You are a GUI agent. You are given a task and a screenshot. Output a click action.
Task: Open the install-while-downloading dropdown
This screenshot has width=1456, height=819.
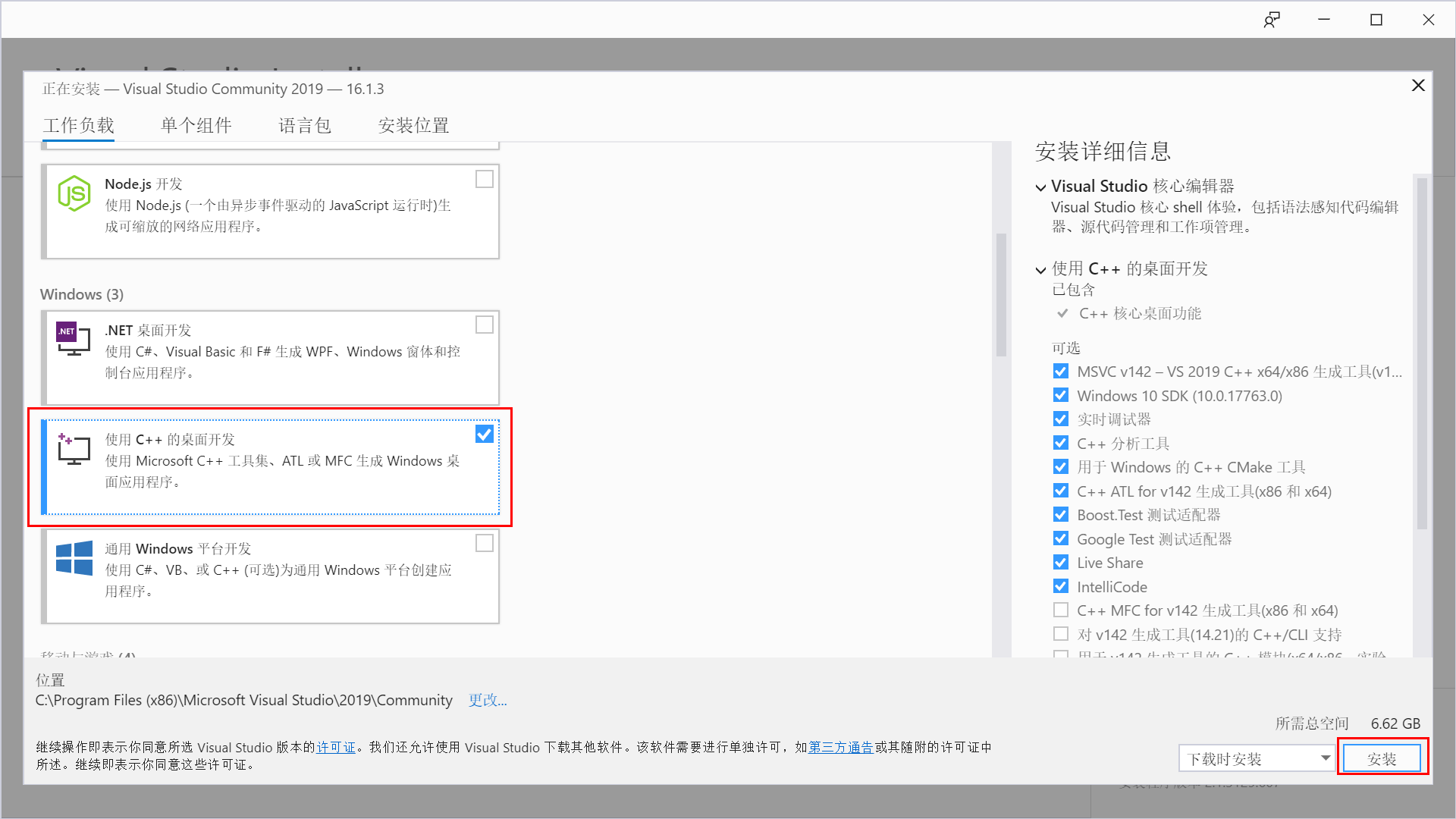tap(1325, 758)
